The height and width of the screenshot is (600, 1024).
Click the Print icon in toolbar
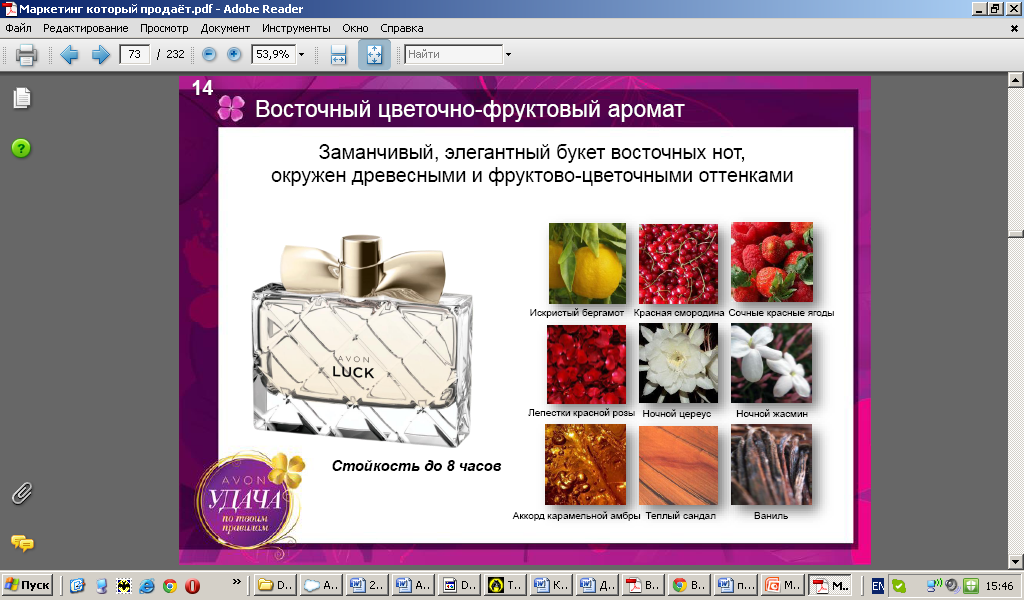26,54
